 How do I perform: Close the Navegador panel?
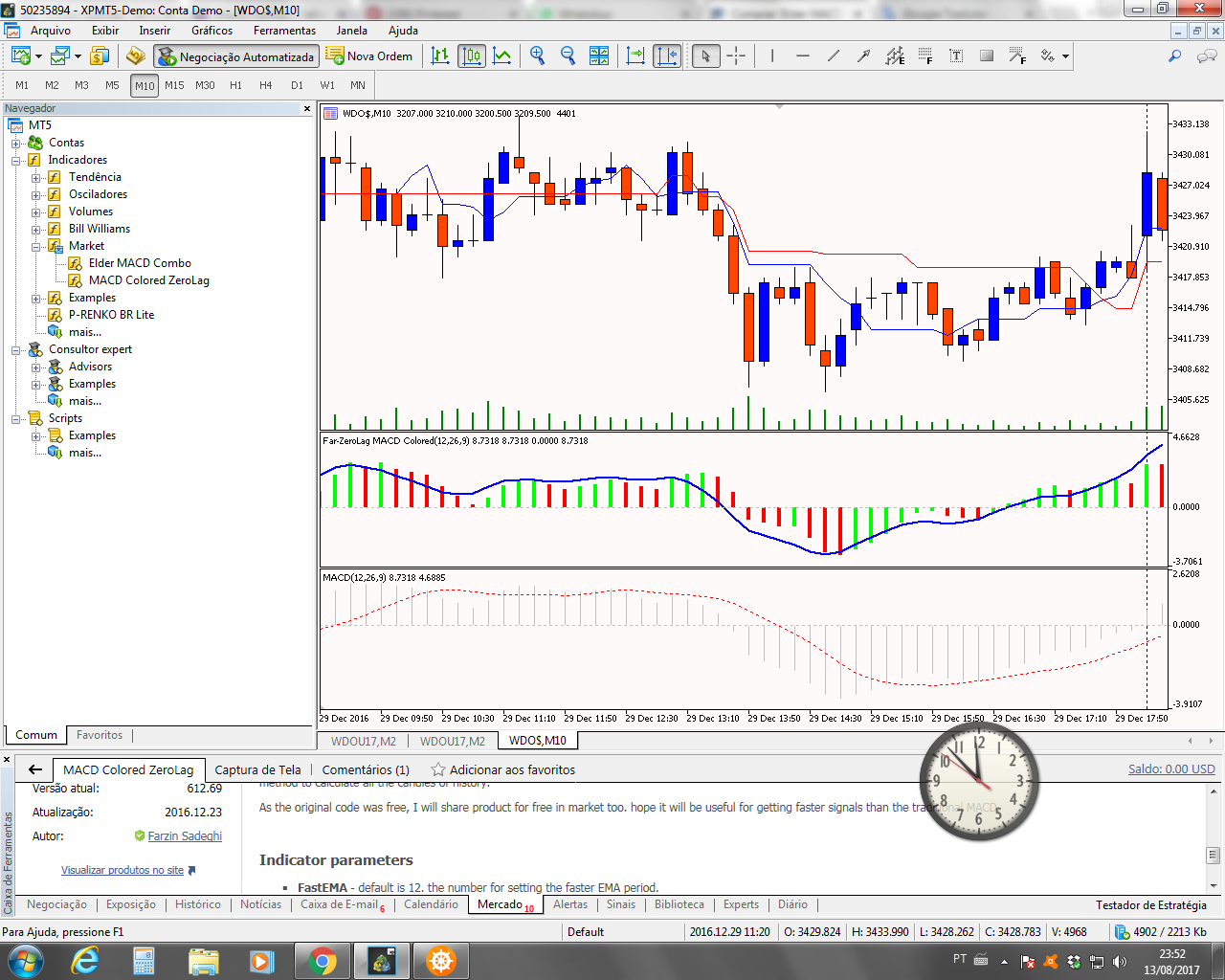(307, 108)
